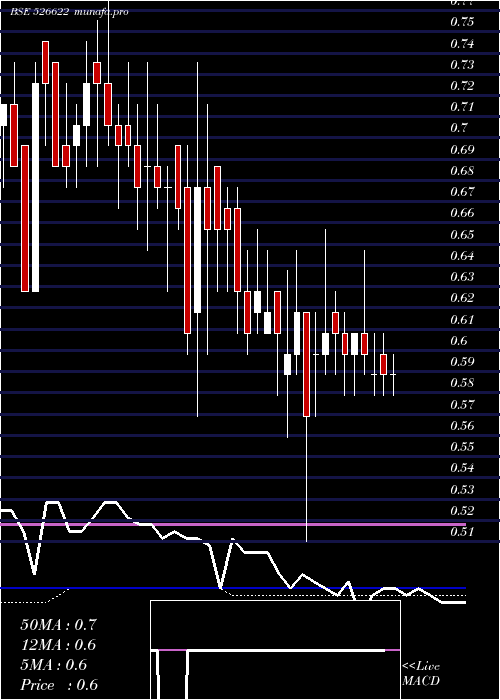The image size is (500, 700).
Task: Select the 0.7 price axis label
Action: 458,128
